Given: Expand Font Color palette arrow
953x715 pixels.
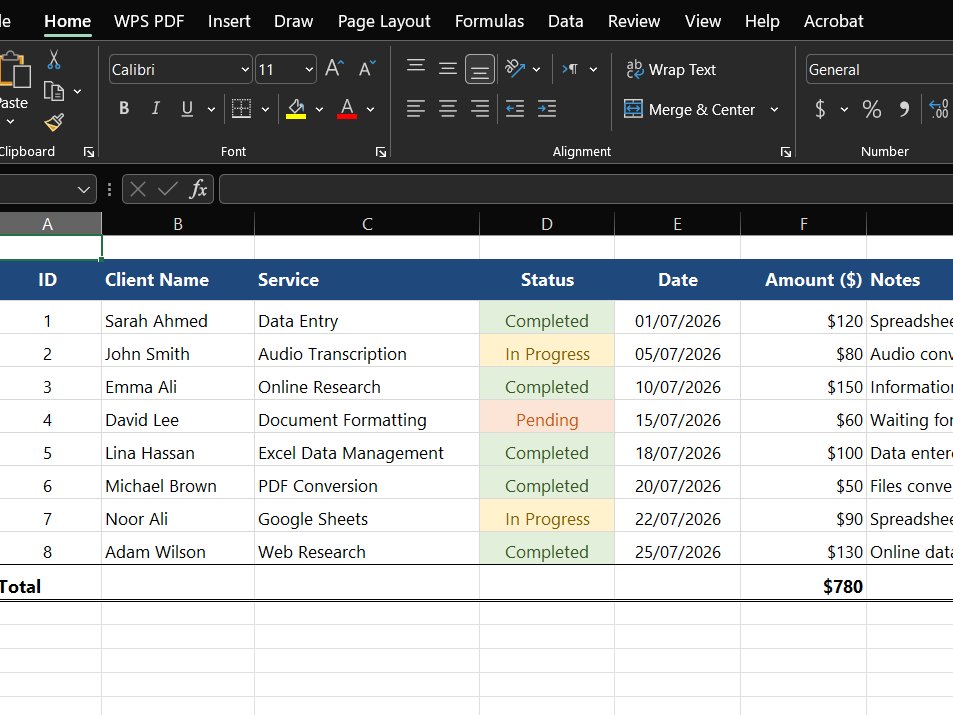Looking at the screenshot, I should pyautogui.click(x=370, y=109).
